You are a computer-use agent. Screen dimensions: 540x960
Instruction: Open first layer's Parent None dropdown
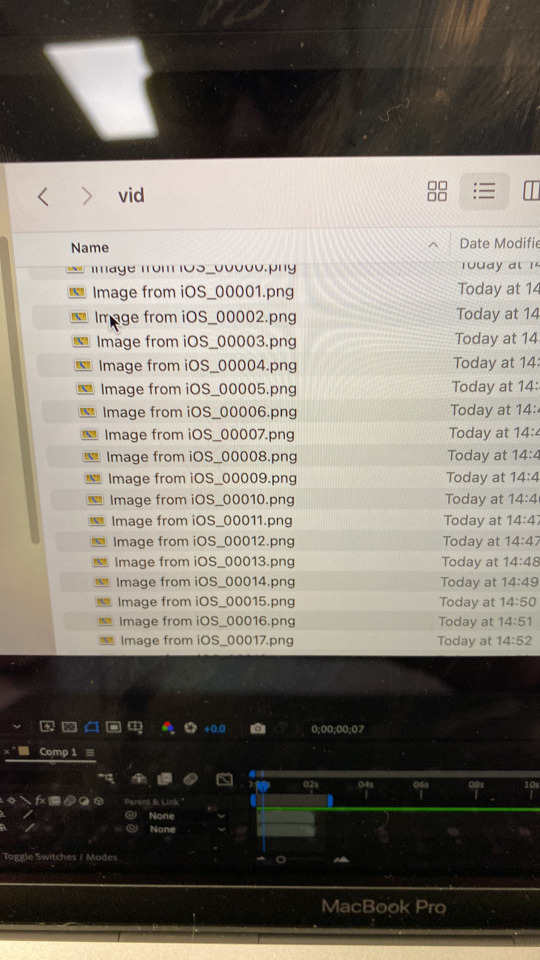(x=186, y=816)
